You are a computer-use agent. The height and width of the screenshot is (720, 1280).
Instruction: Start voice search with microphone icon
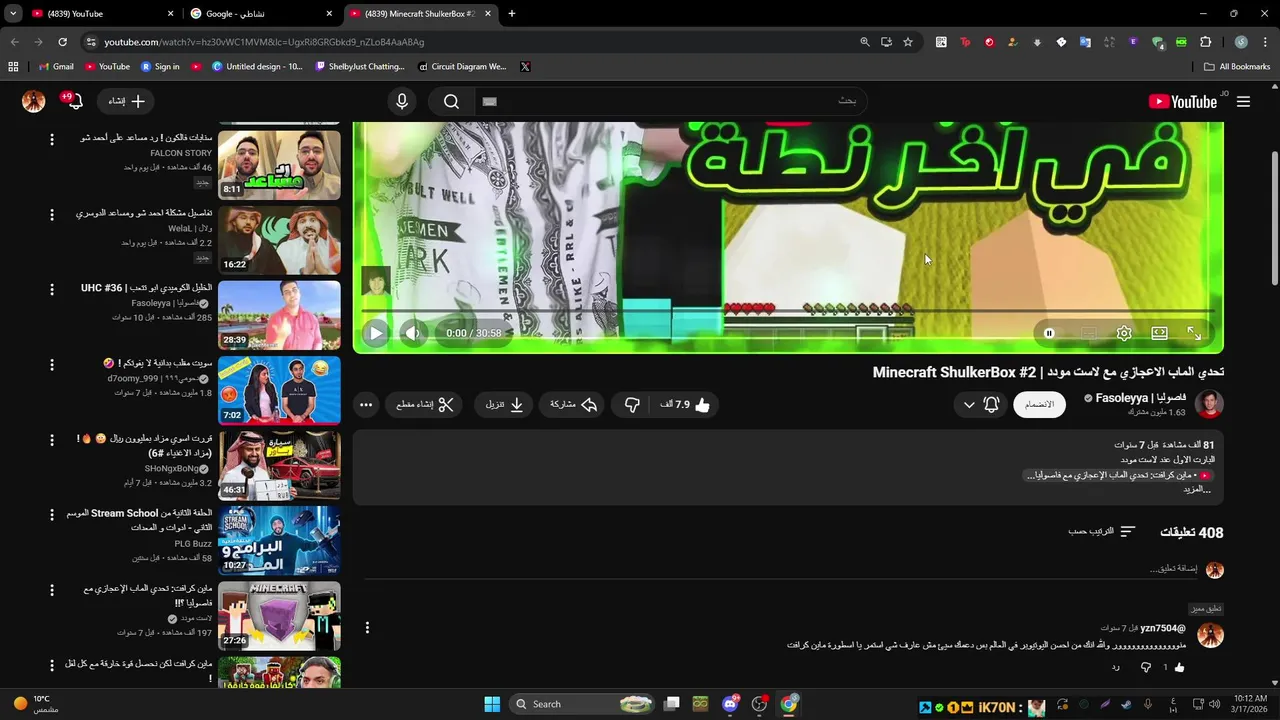point(402,101)
